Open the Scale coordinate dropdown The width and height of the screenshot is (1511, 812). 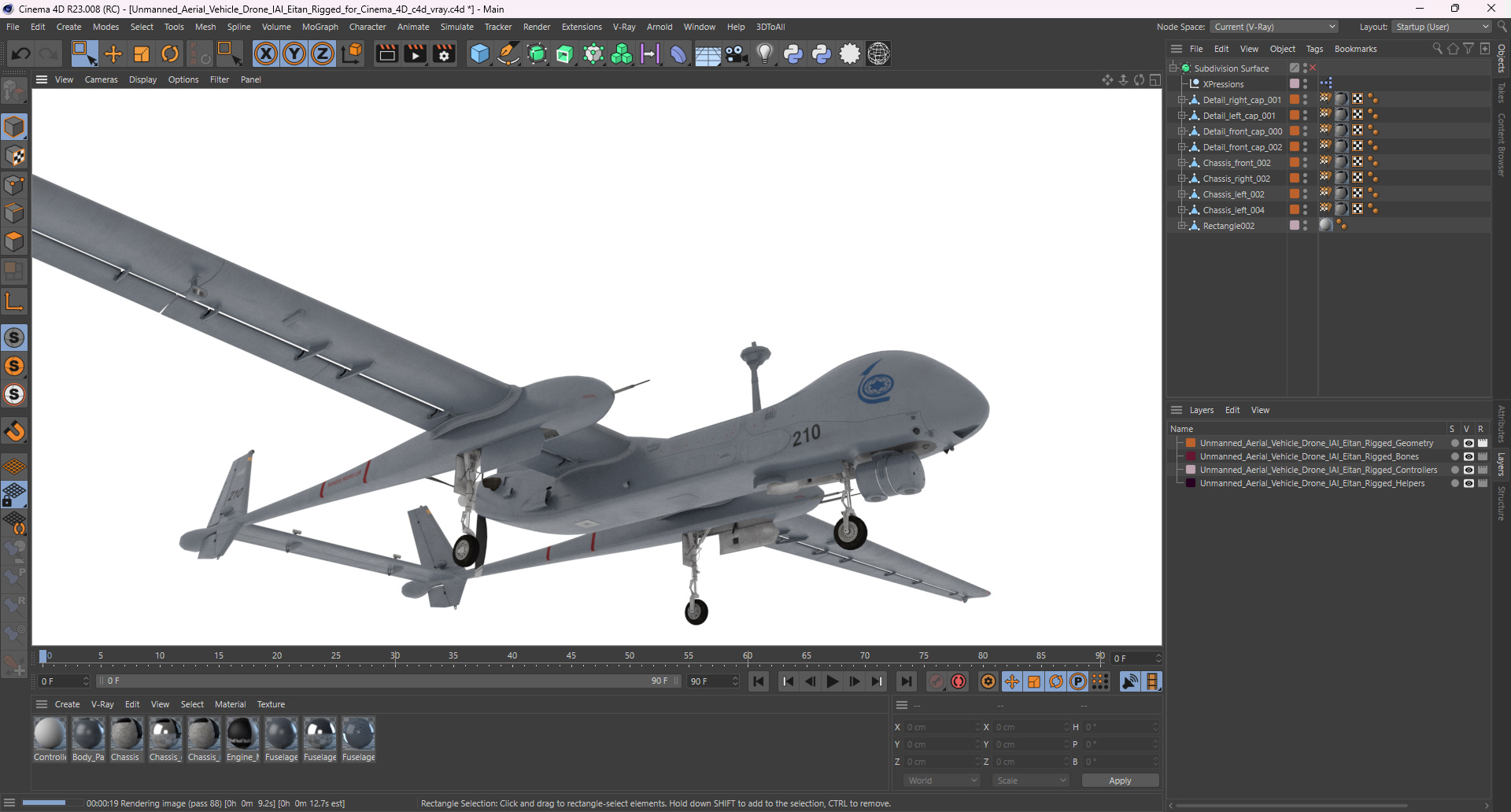pos(1030,781)
